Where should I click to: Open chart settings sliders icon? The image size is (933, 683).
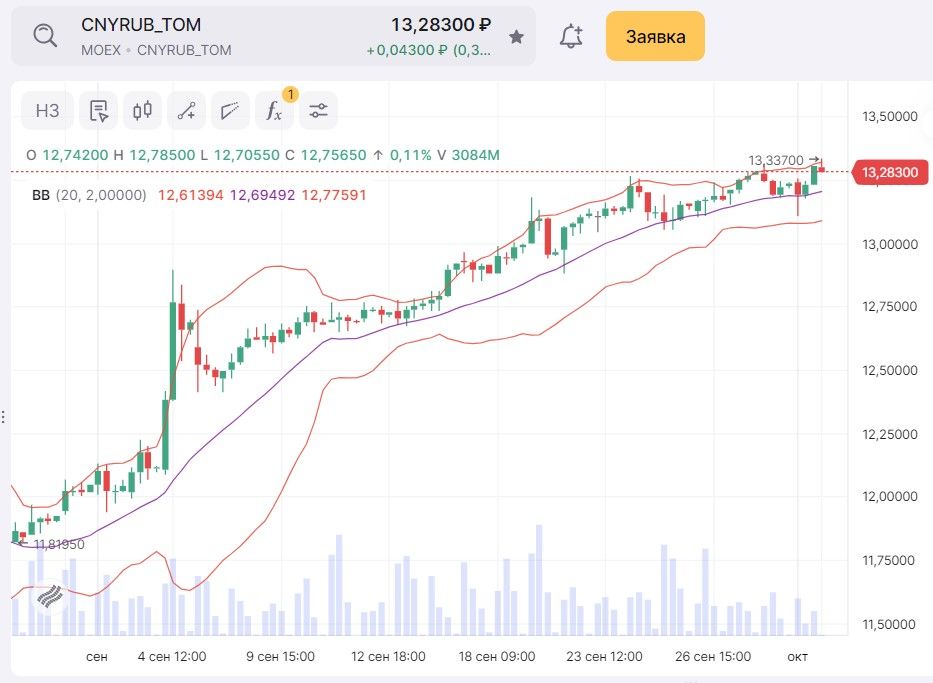coord(318,111)
